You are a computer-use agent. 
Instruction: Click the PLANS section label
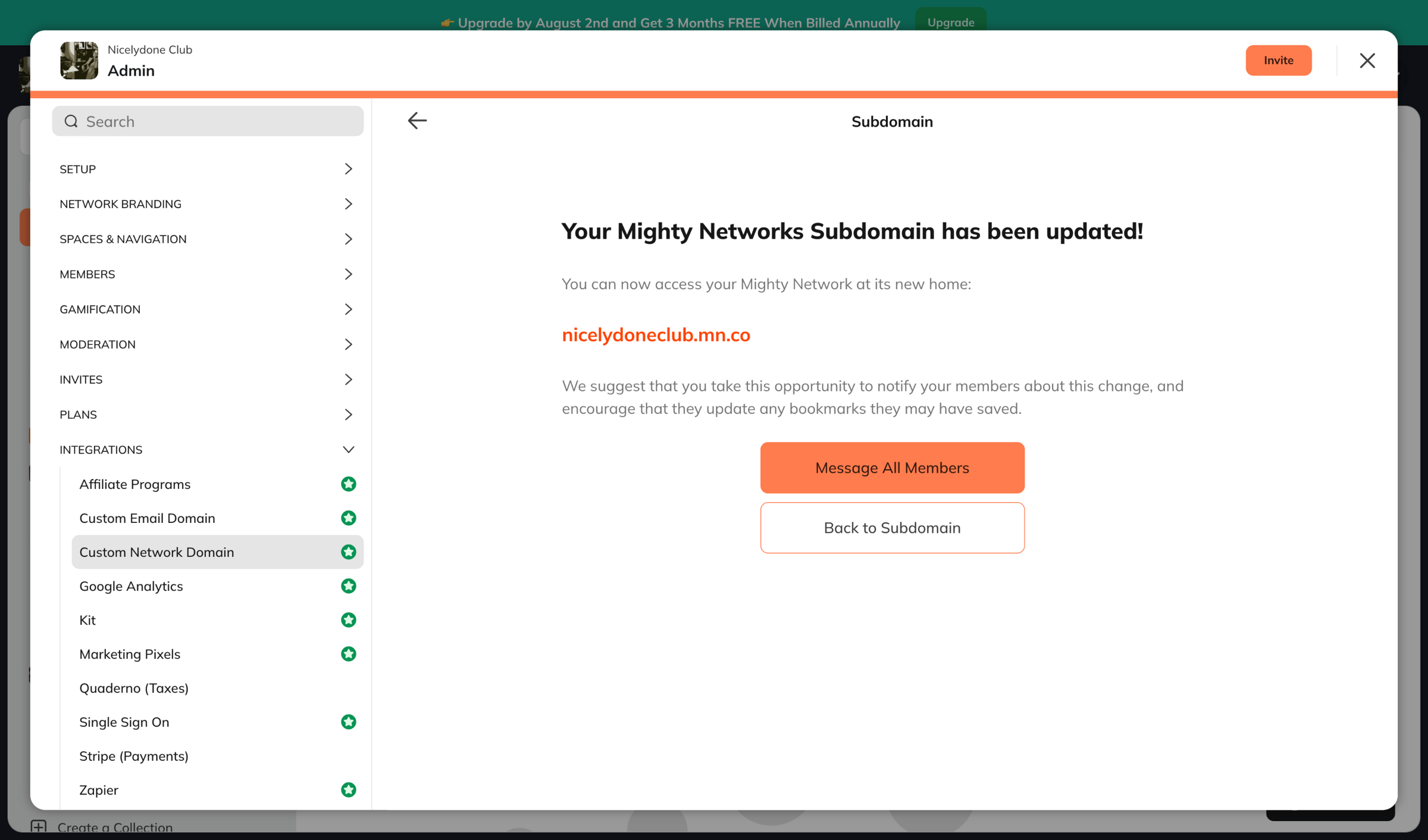tap(79, 415)
